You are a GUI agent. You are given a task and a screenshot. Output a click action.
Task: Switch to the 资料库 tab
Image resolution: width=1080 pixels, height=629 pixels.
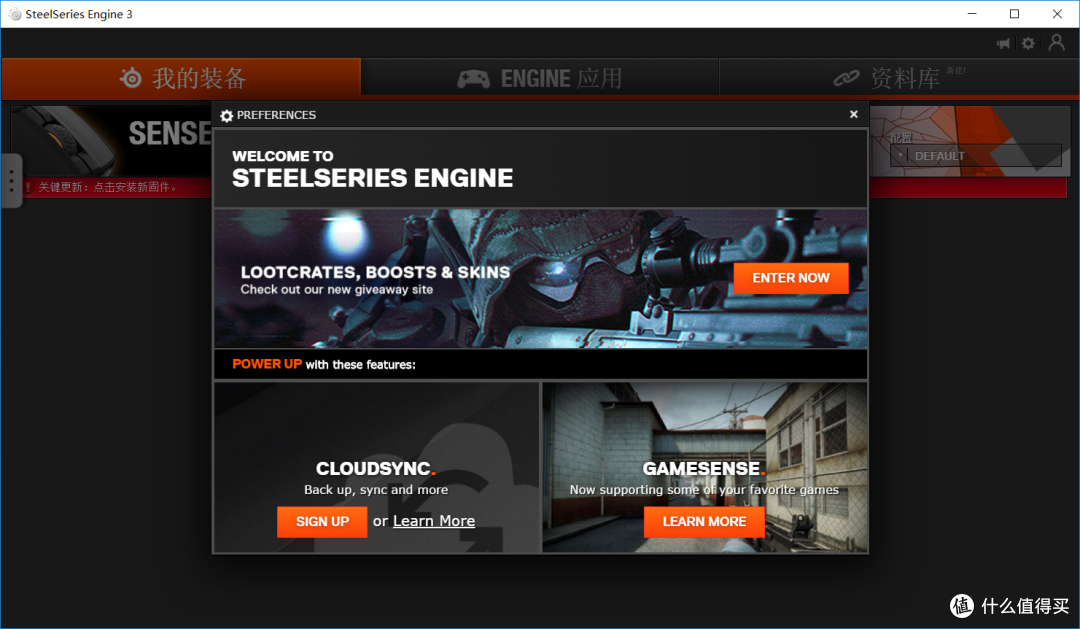(x=899, y=78)
